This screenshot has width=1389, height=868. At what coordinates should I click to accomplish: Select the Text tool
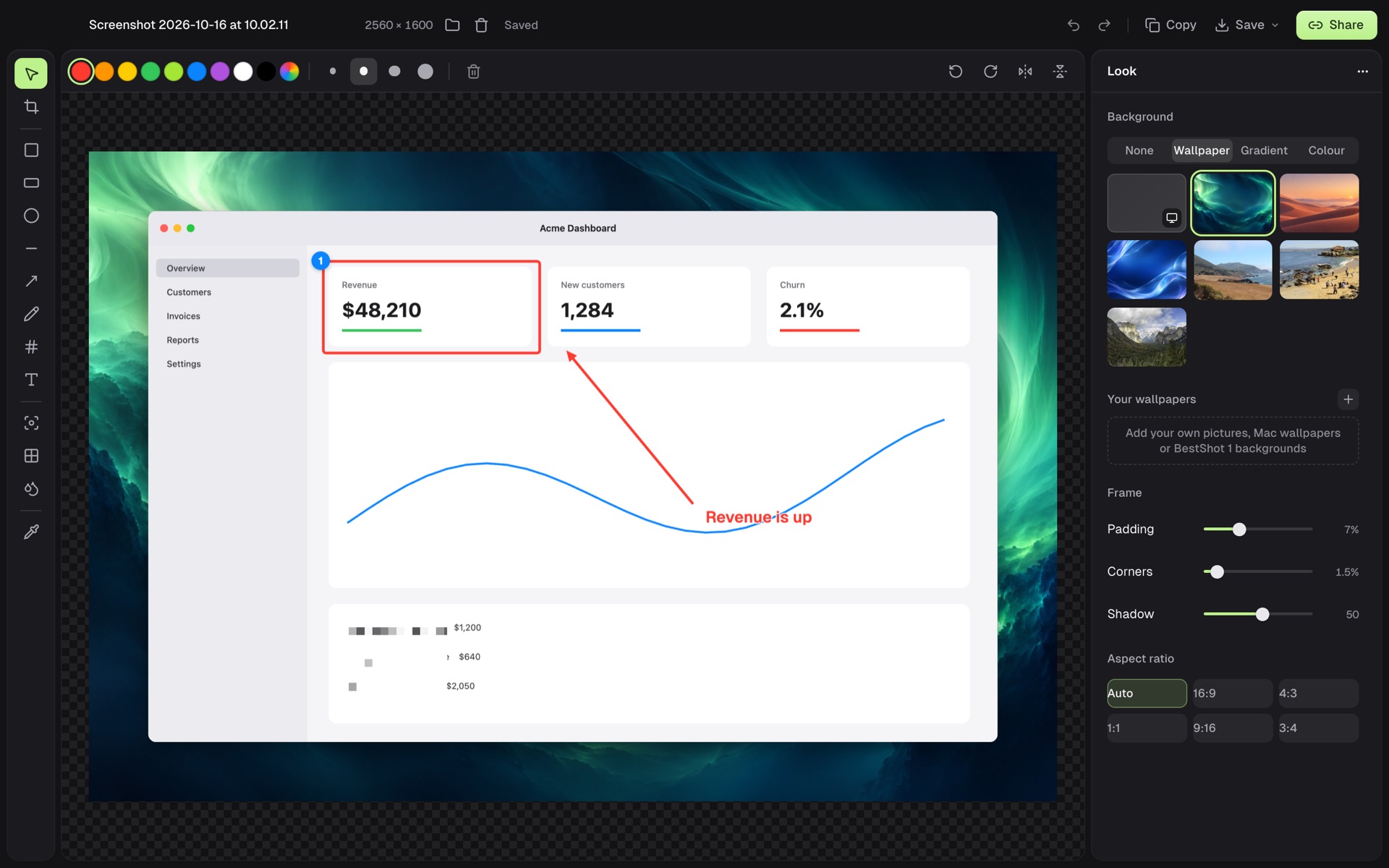[x=31, y=380]
